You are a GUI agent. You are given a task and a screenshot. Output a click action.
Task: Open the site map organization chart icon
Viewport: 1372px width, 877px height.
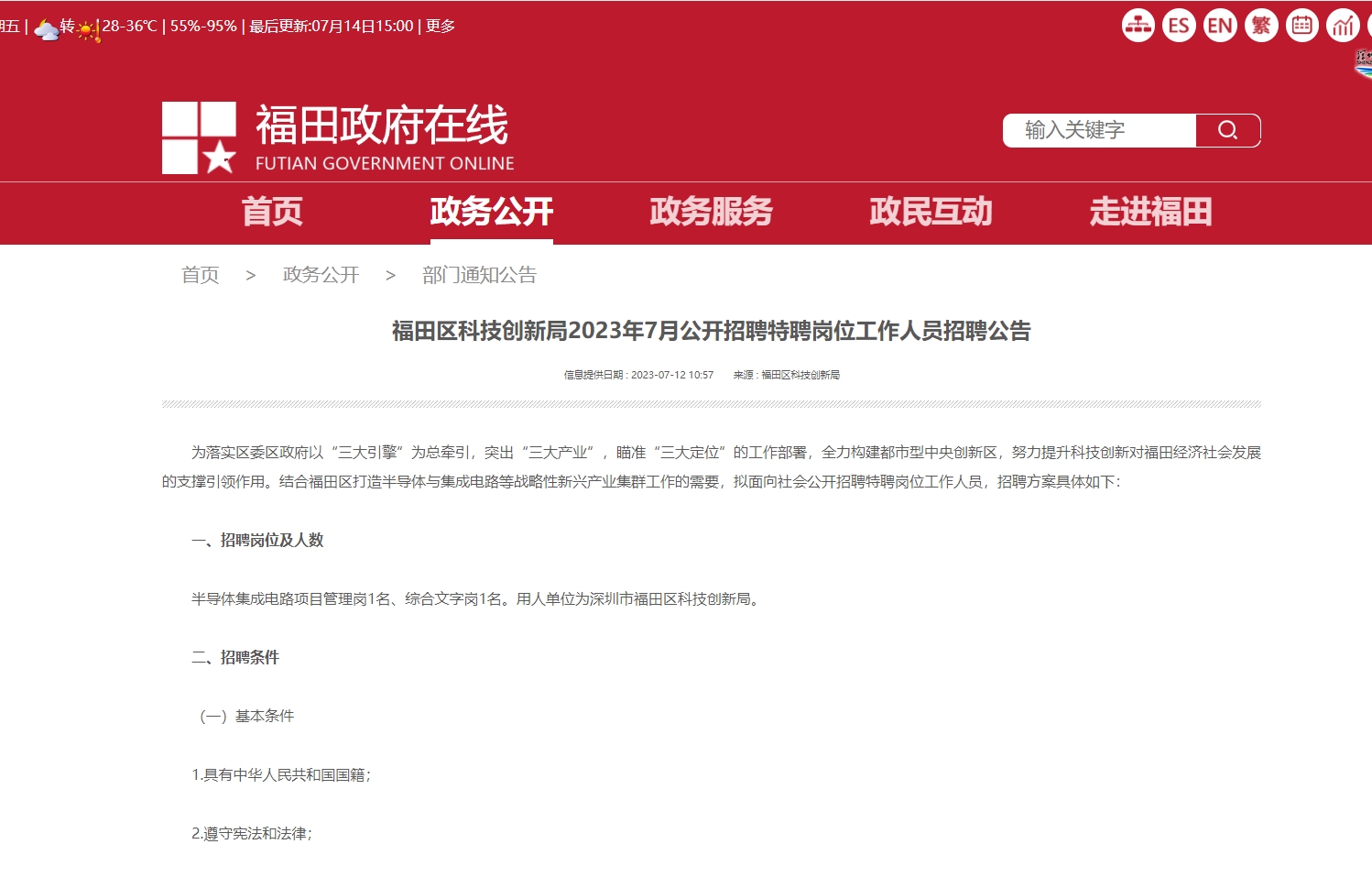point(1138,26)
